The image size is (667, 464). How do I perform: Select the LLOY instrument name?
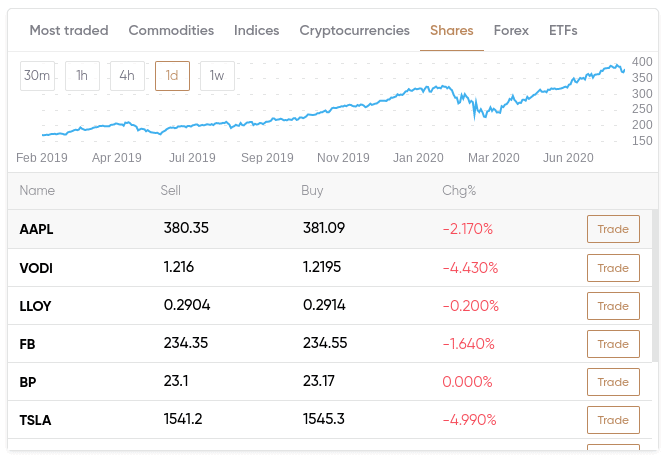pos(35,306)
